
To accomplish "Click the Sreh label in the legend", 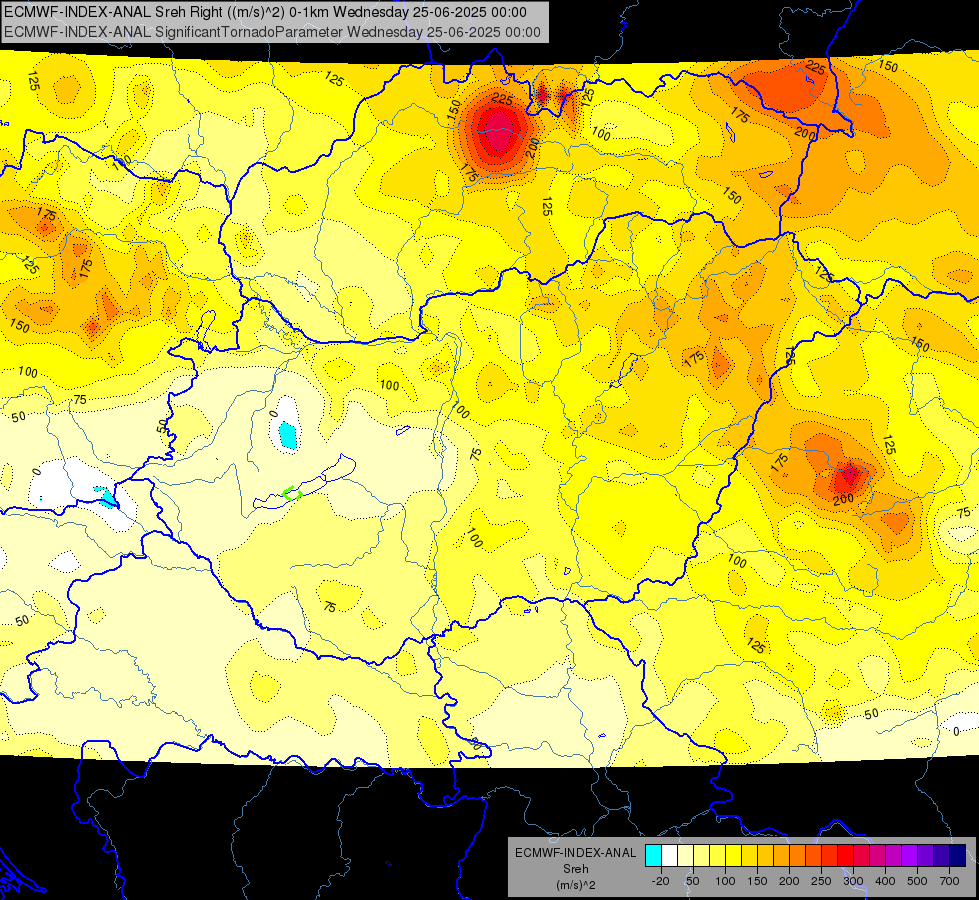I will [x=576, y=869].
